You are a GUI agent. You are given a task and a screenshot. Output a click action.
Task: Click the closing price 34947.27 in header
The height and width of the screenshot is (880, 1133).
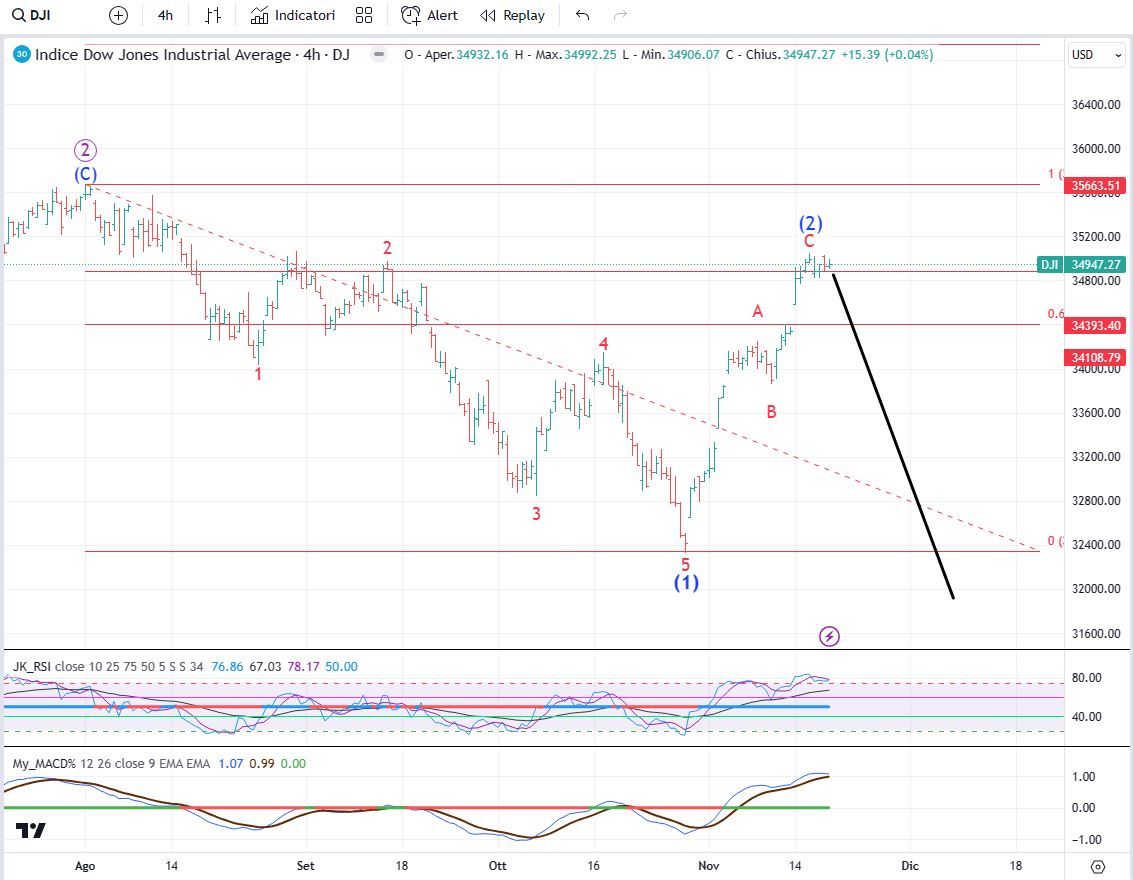pos(809,55)
